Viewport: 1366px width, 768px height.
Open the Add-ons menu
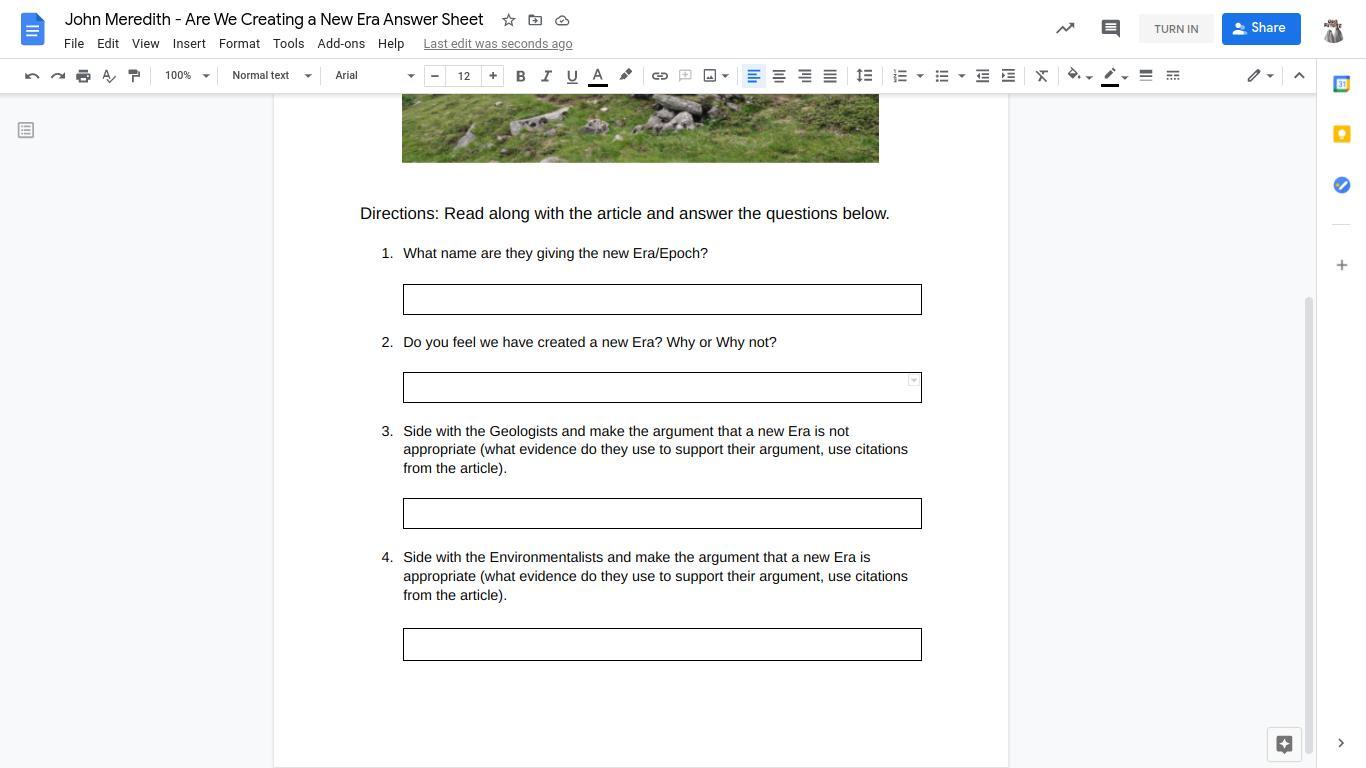point(341,44)
